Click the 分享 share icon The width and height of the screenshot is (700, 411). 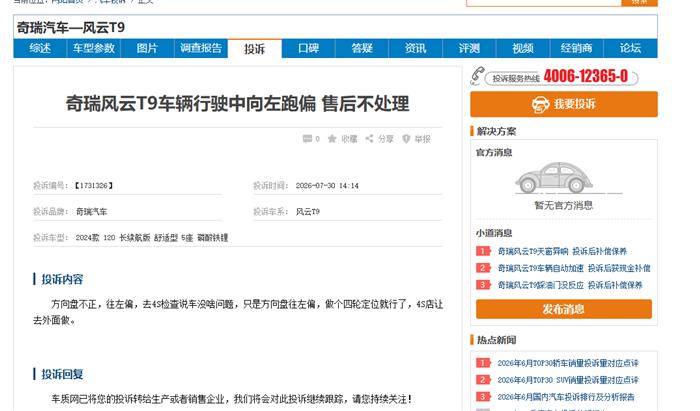[369, 139]
